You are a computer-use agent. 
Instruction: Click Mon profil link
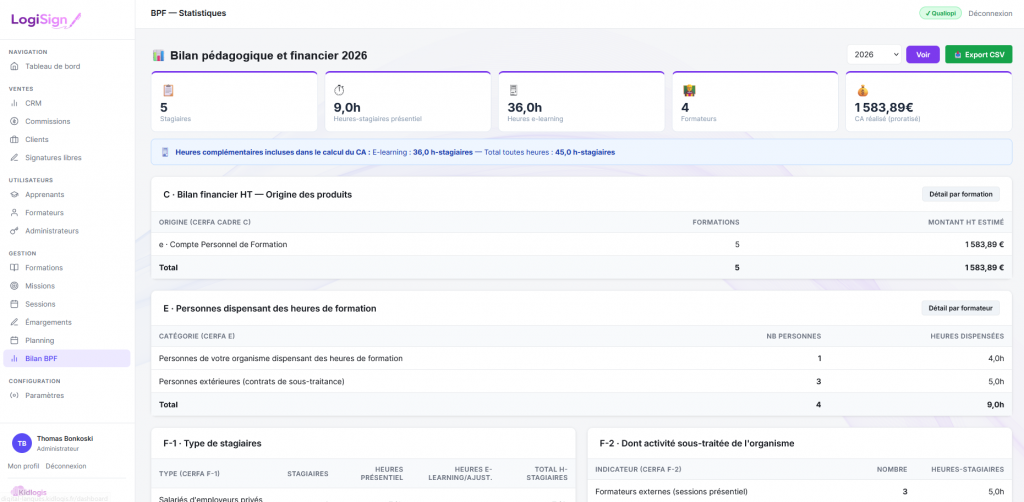click(24, 466)
